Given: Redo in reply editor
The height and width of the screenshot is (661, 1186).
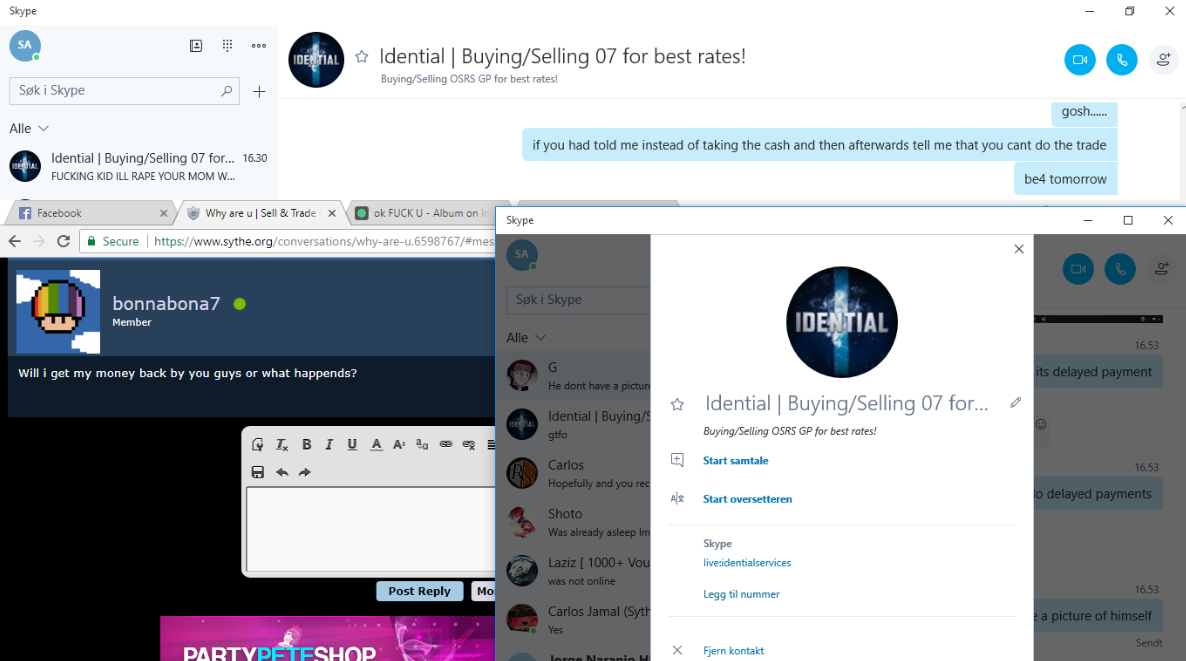Looking at the screenshot, I should pyautogui.click(x=305, y=472).
